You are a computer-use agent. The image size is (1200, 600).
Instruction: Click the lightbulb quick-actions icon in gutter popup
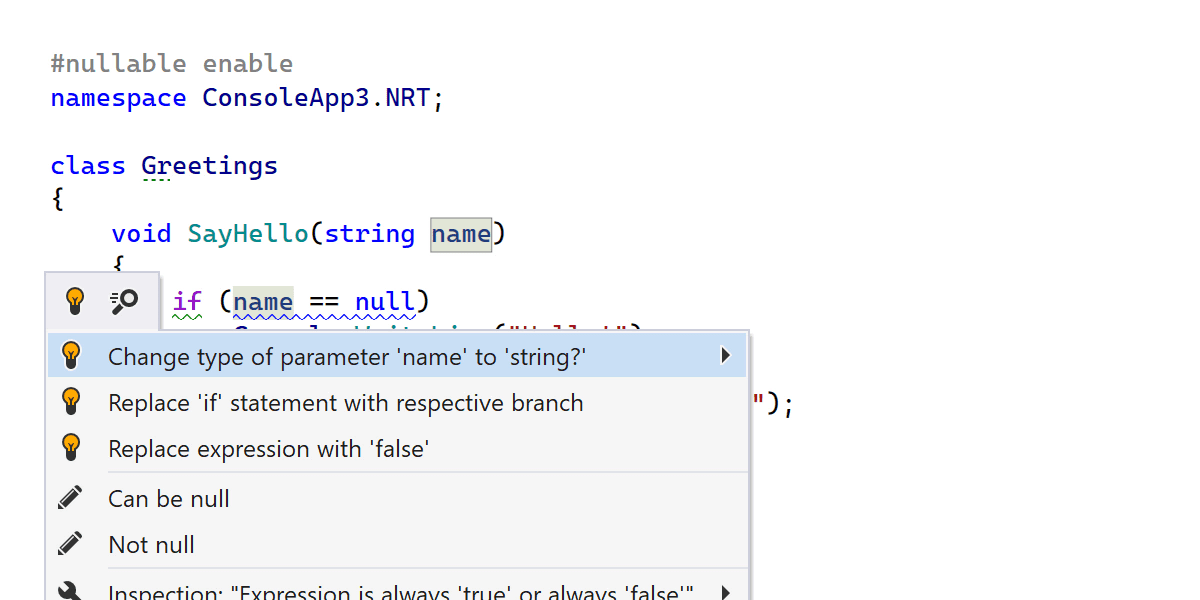[x=74, y=300]
